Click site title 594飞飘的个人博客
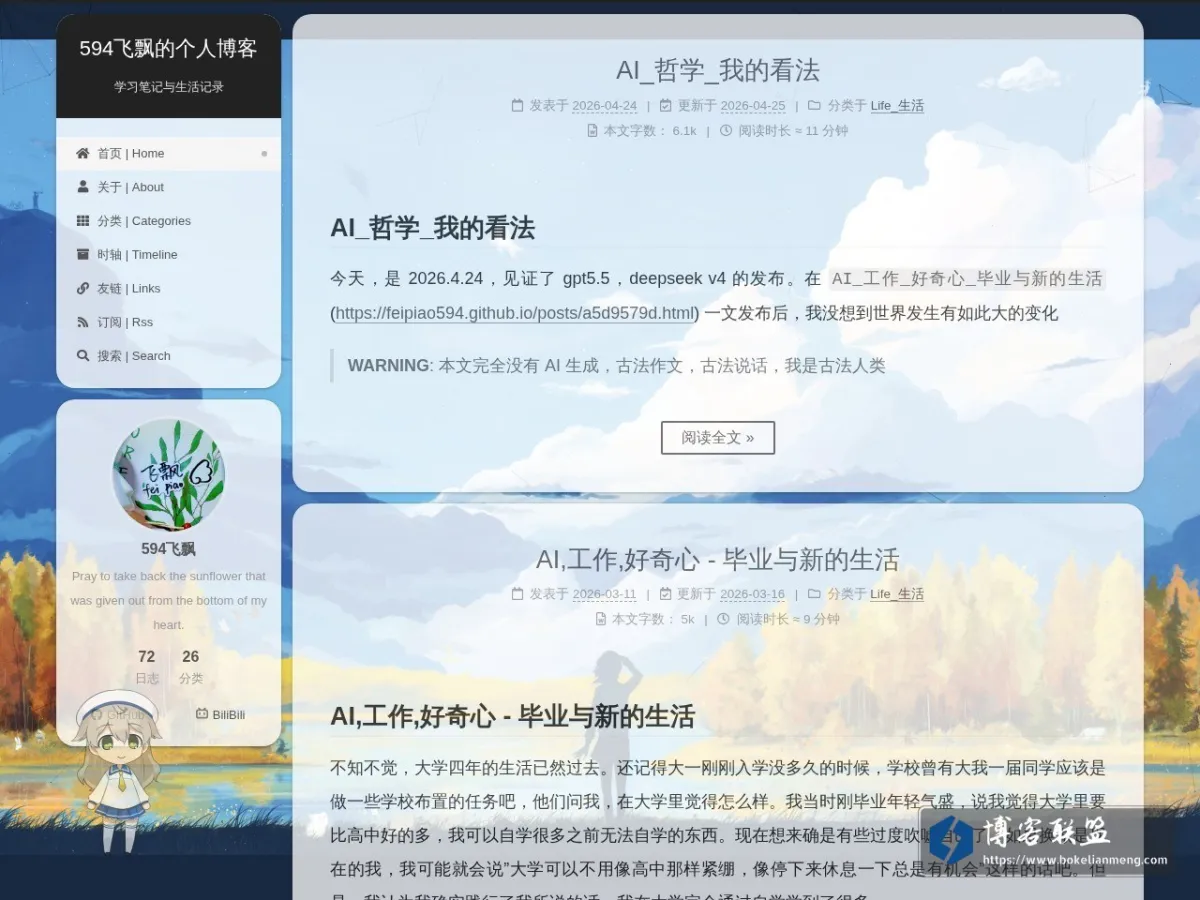Image resolution: width=1200 pixels, height=900 pixels. tap(168, 49)
